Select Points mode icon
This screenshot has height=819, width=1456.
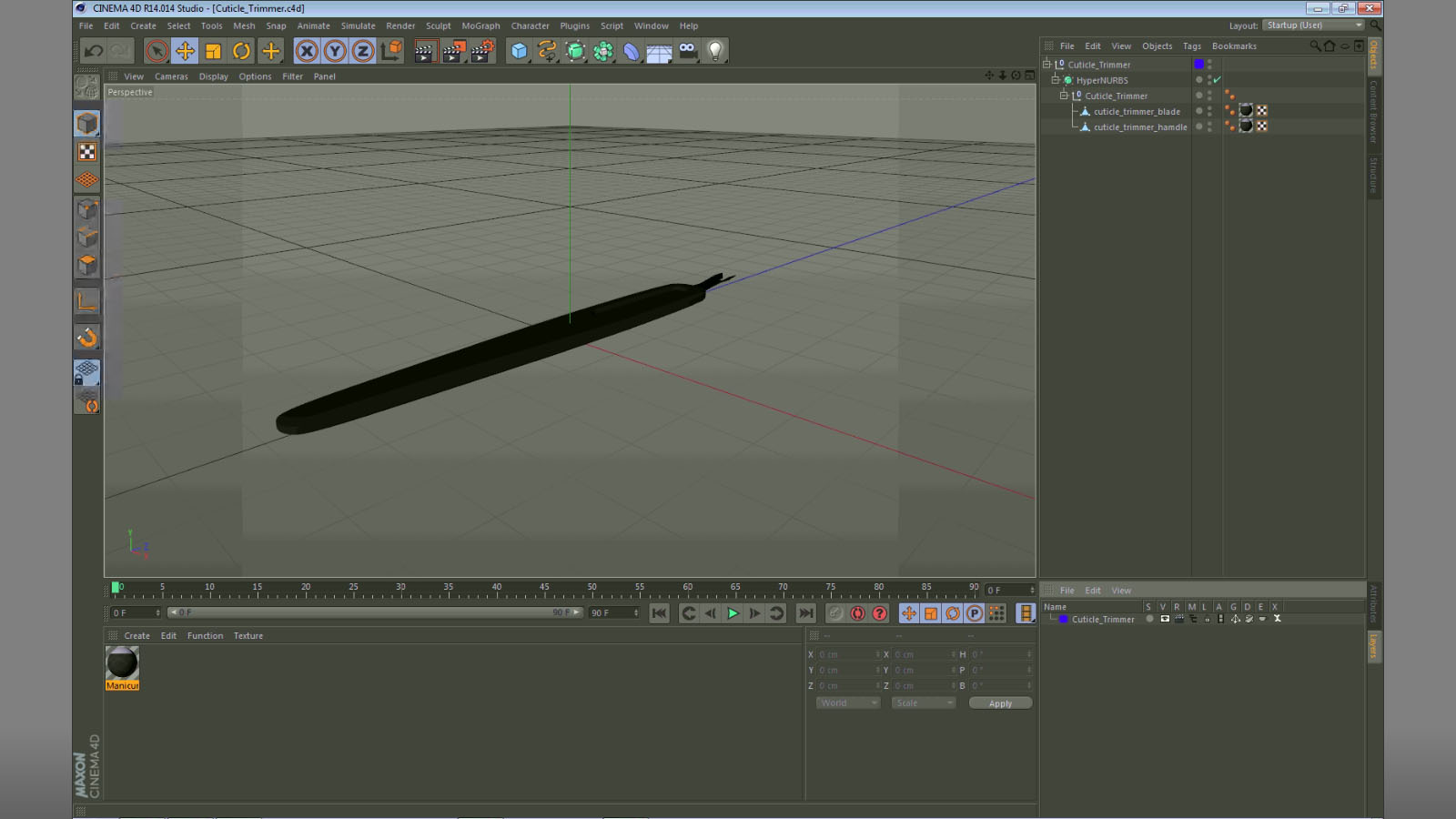(87, 209)
